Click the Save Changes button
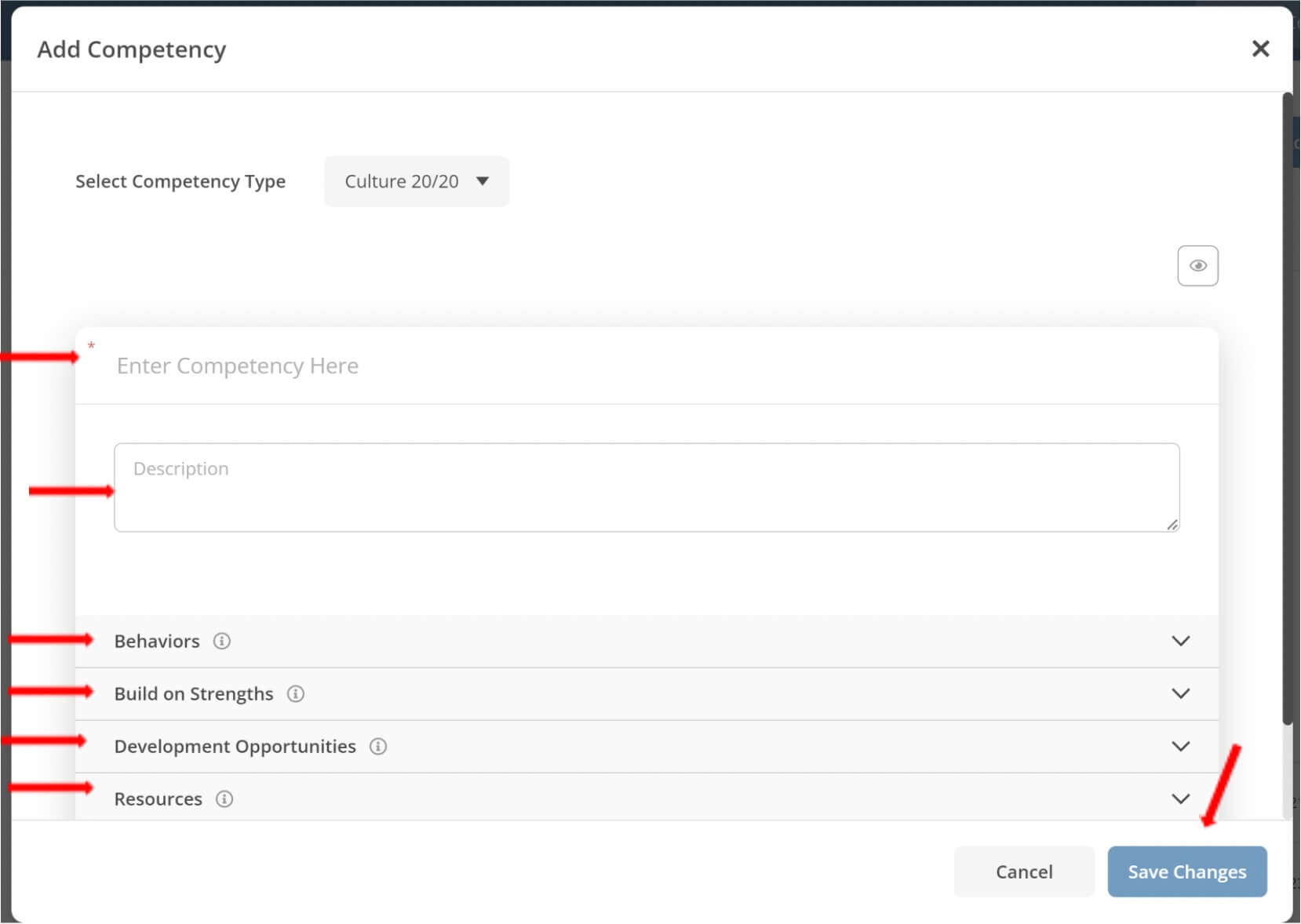The image size is (1301, 924). tap(1187, 871)
